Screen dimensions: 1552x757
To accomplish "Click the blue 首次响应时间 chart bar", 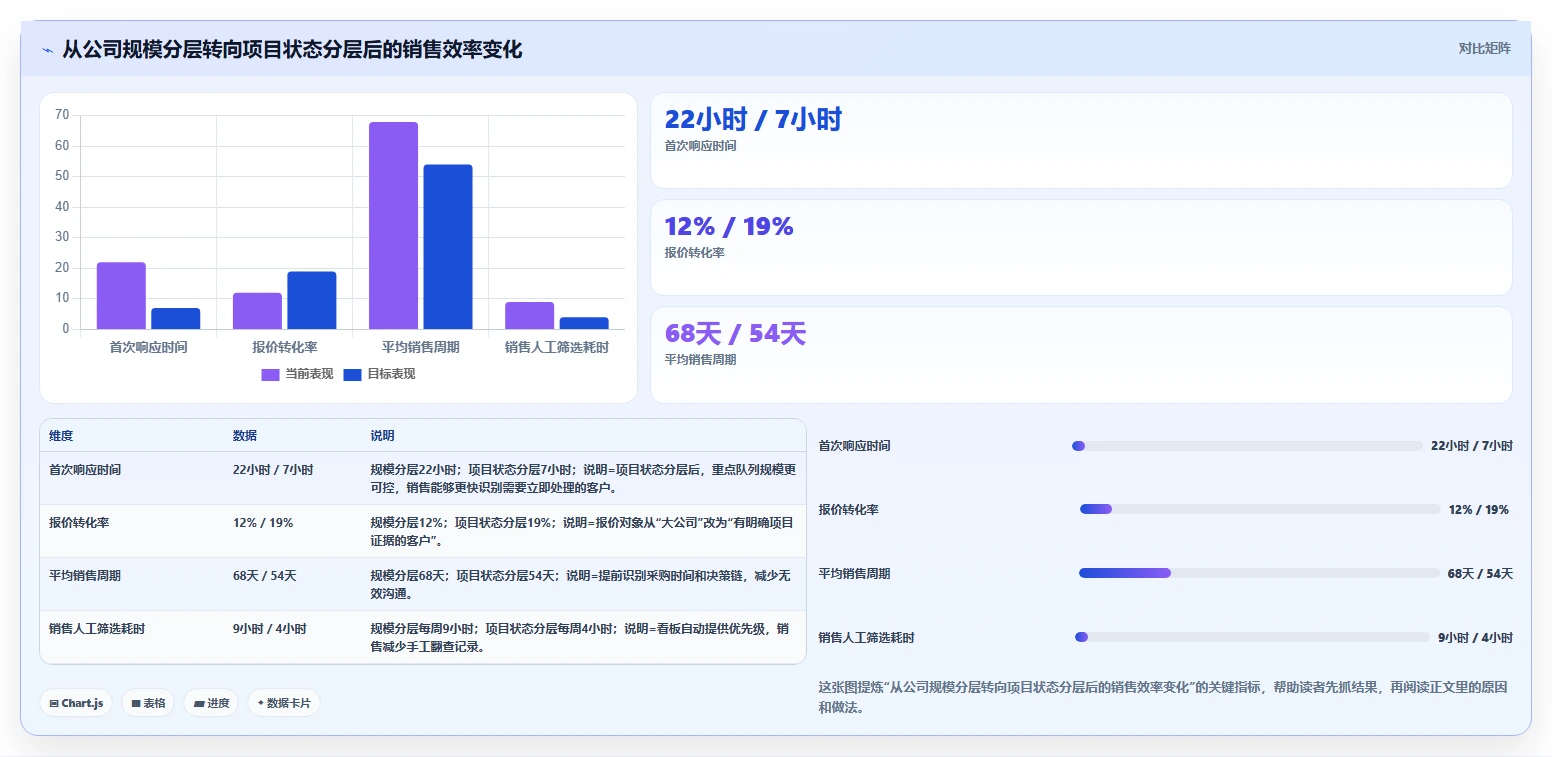I will pos(176,318).
